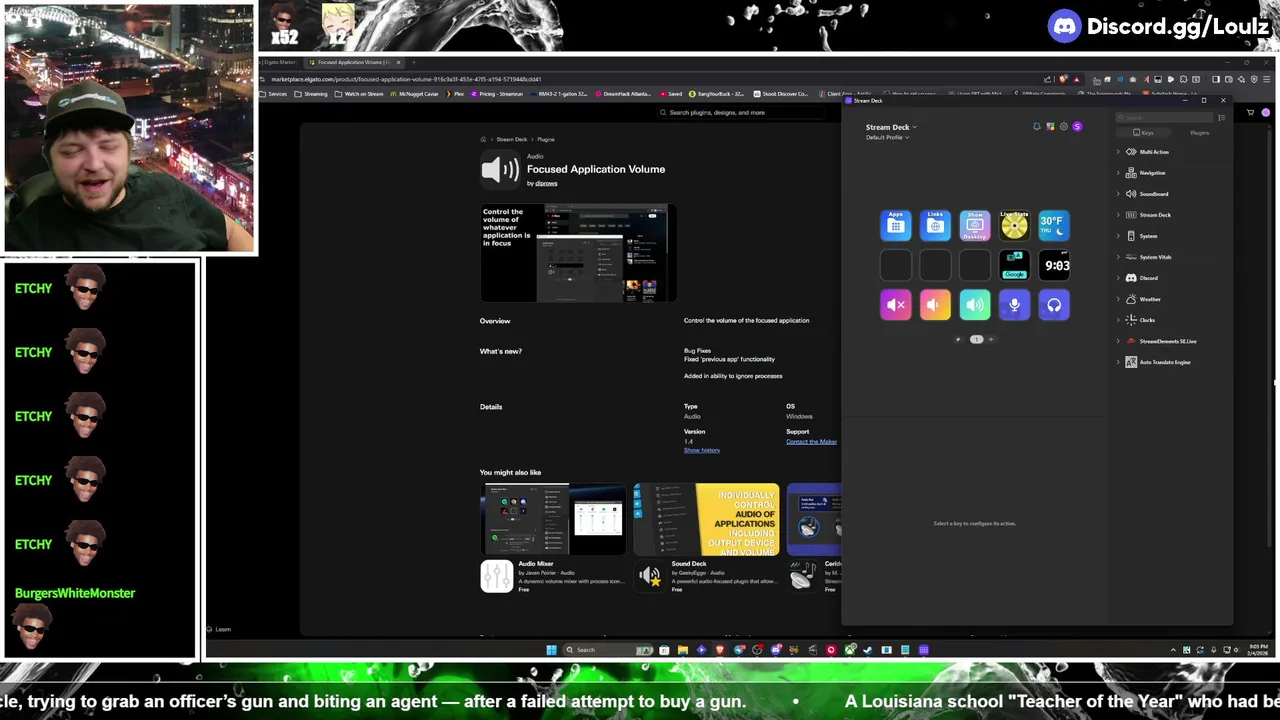This screenshot has height=720, width=1280.
Task: Add a new Stream Deck page
Action: pyautogui.click(x=991, y=339)
